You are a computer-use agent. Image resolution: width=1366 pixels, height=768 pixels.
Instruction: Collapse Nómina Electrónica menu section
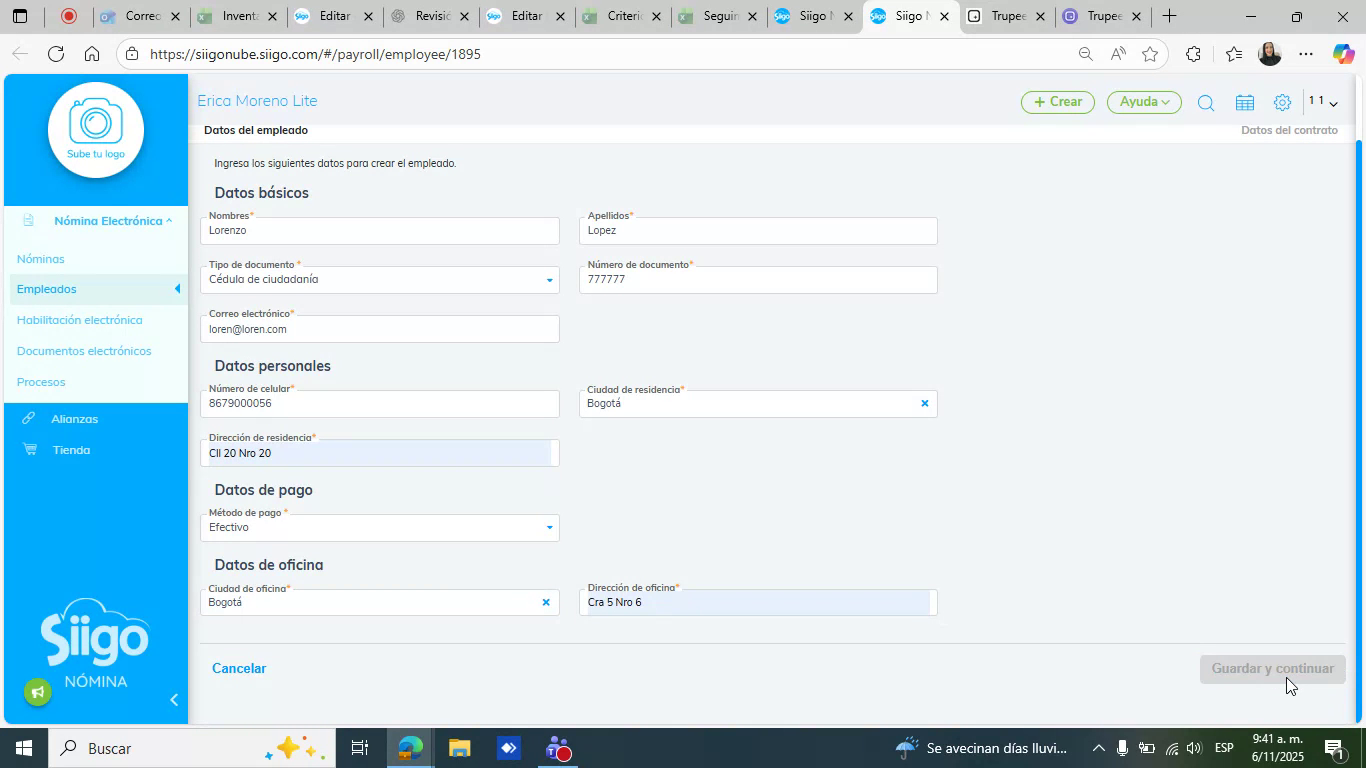pos(113,221)
